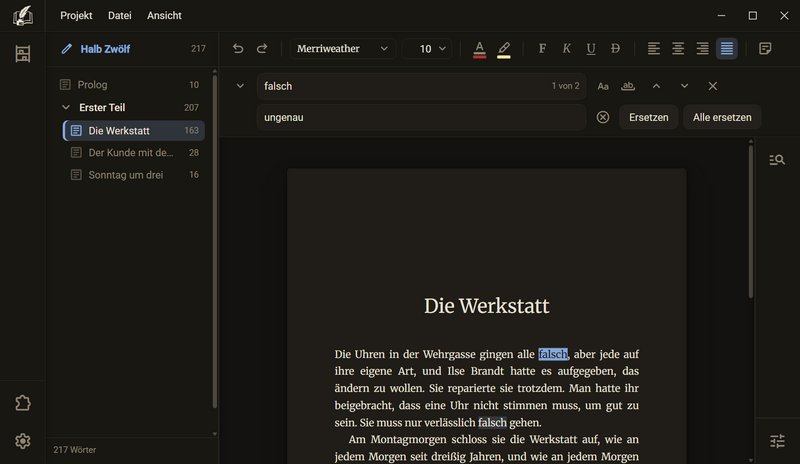Click the Alle ersetzen button
Viewport: 800px width, 464px height.
coord(722,117)
